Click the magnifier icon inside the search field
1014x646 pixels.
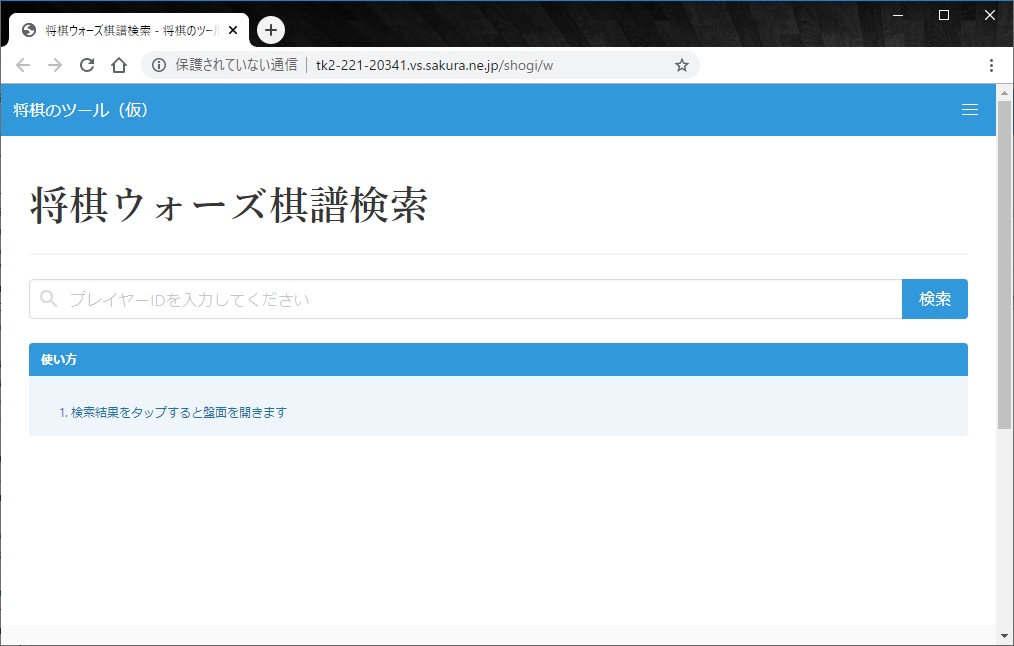(x=49, y=298)
